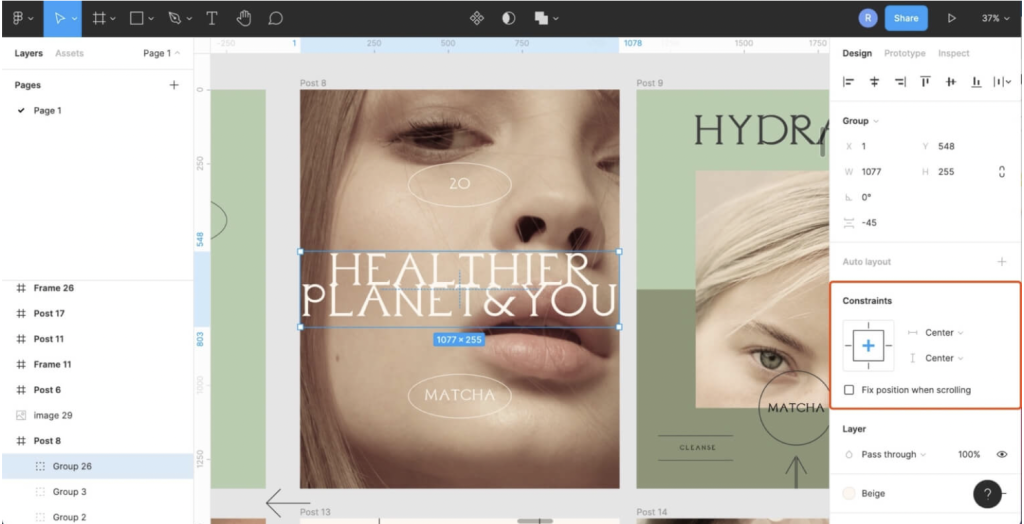Open the horizontal constraint Center dropdown
This screenshot has width=1024, height=524.
pos(943,332)
